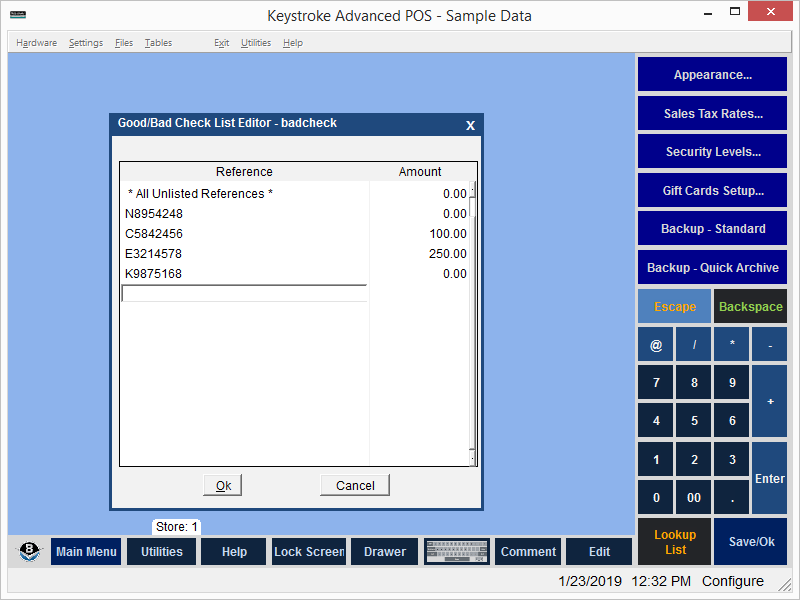Tap keypad digit 8
The image size is (800, 600).
click(x=694, y=382)
